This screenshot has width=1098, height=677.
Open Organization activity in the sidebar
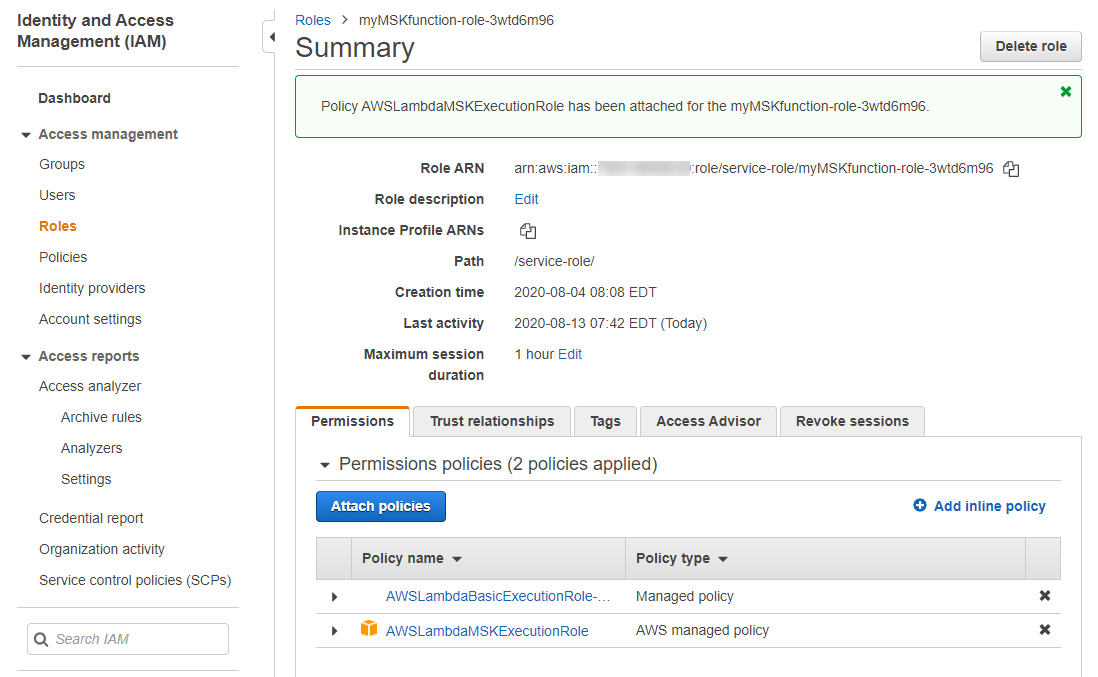pyautogui.click(x=102, y=550)
